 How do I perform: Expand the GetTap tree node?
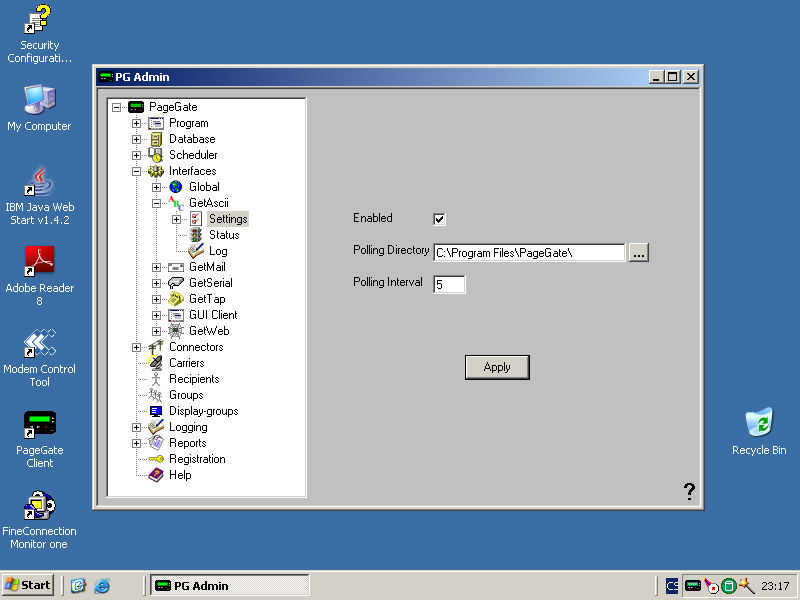tap(156, 299)
